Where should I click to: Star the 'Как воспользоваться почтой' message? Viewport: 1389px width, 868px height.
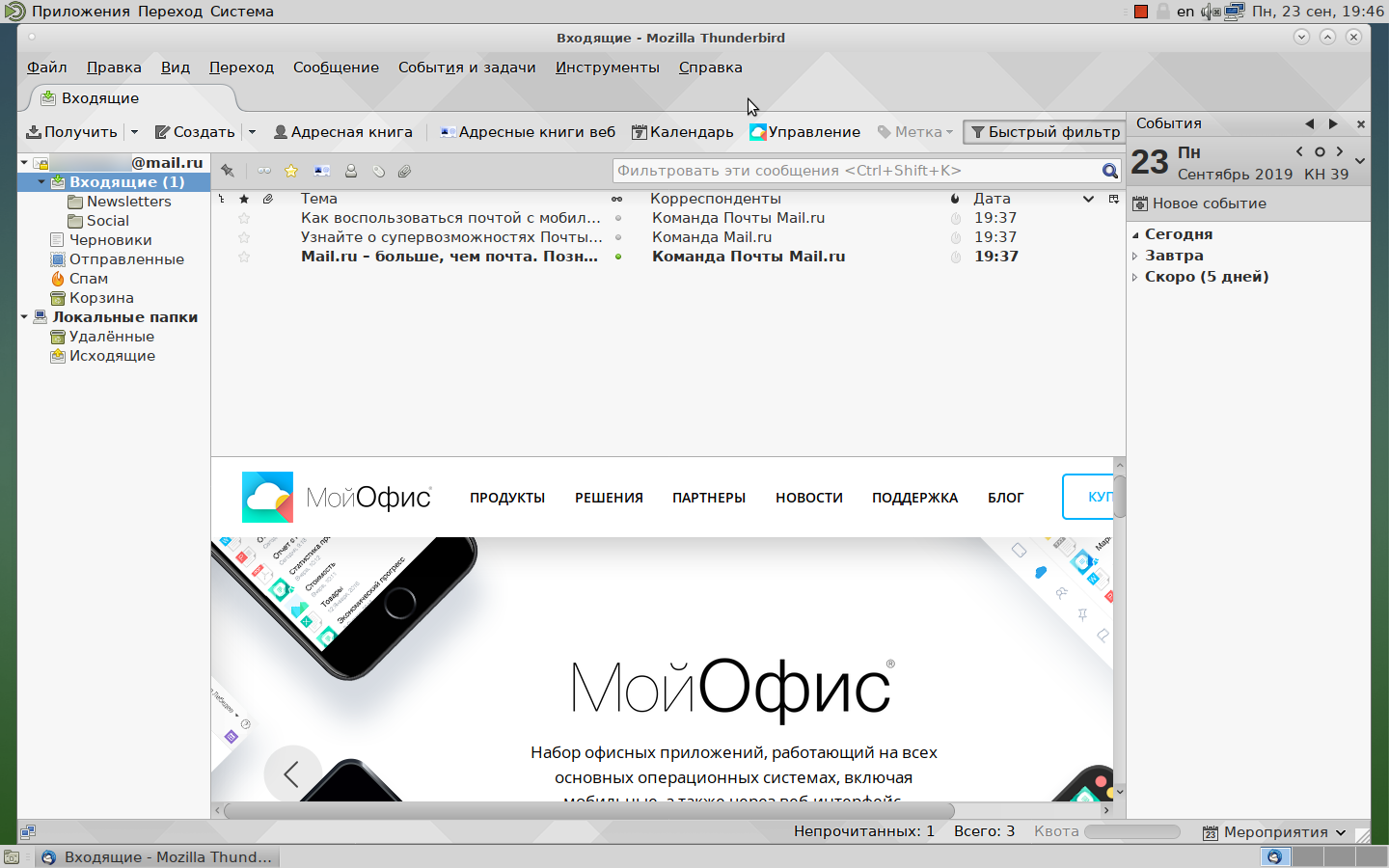(x=244, y=218)
